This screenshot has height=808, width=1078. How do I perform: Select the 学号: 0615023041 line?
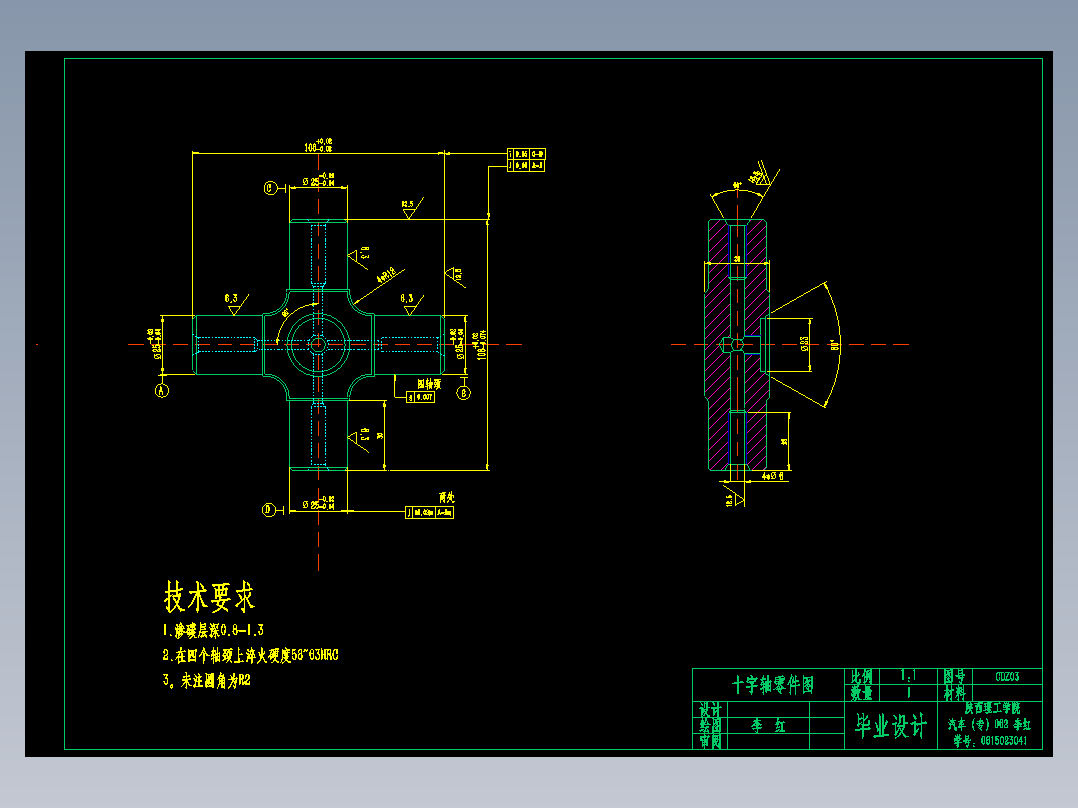coord(990,741)
